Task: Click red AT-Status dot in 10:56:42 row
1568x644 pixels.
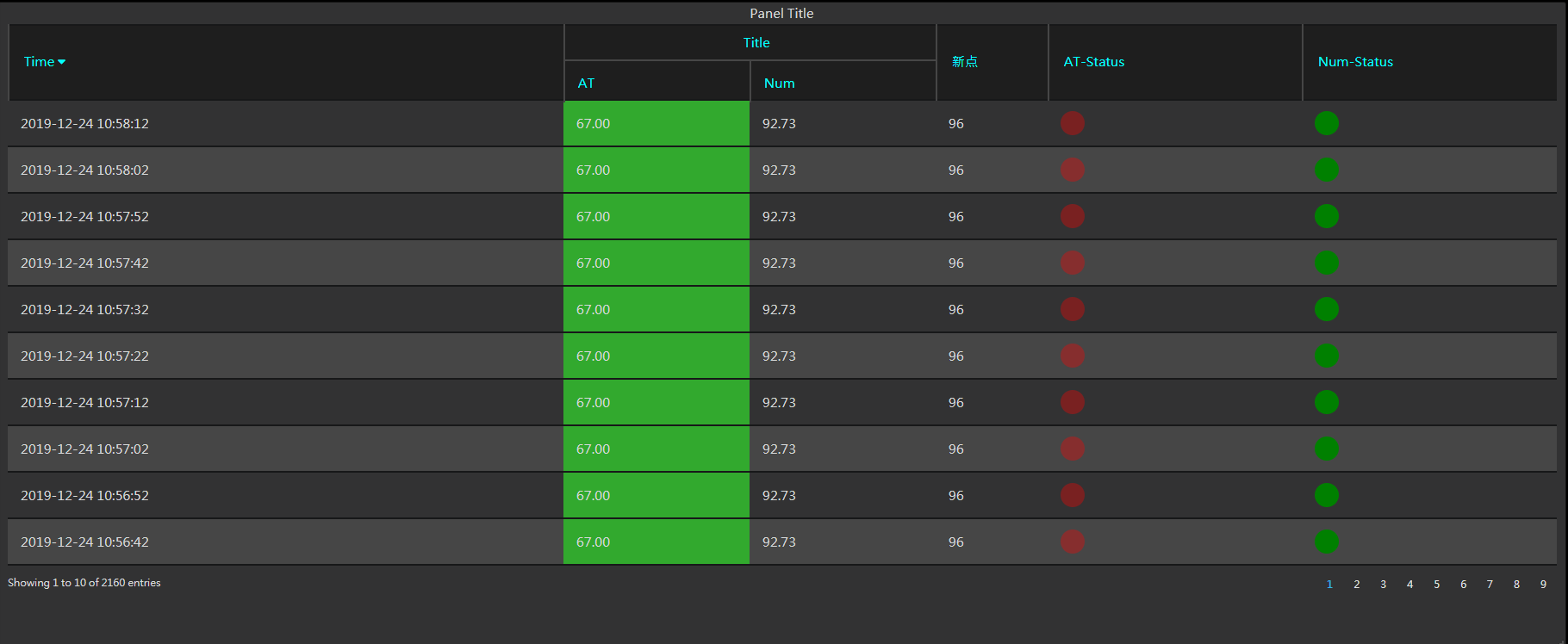Action: pyautogui.click(x=1073, y=542)
